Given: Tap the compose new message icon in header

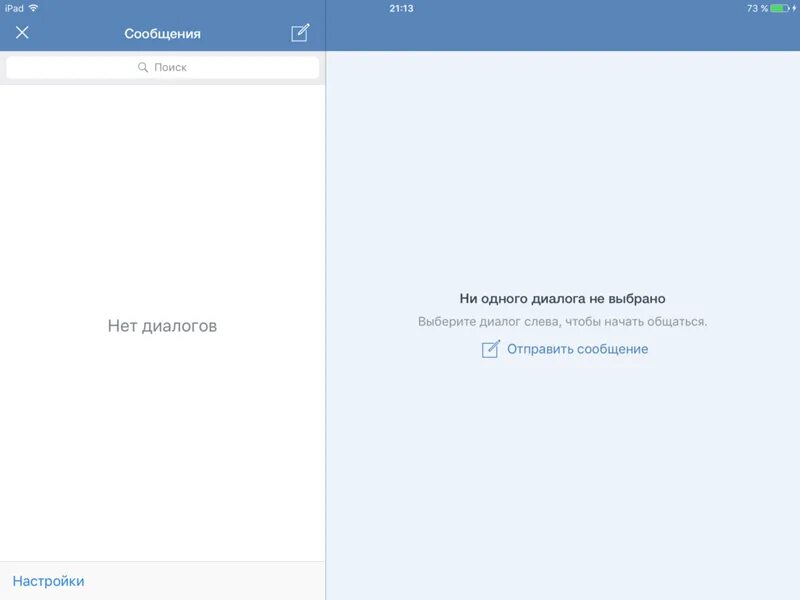Looking at the screenshot, I should 300,33.
